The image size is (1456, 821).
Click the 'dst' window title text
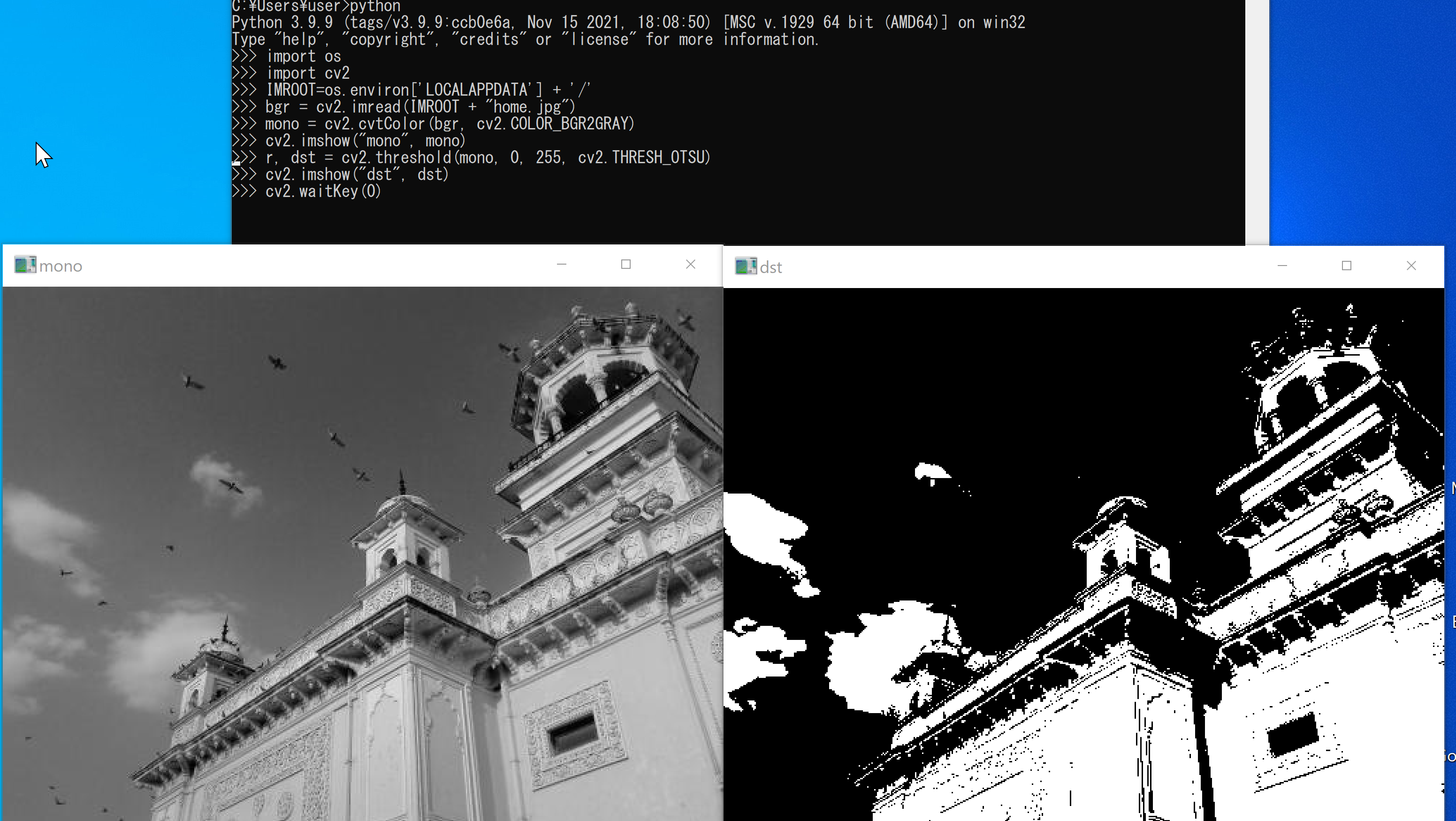click(x=771, y=267)
